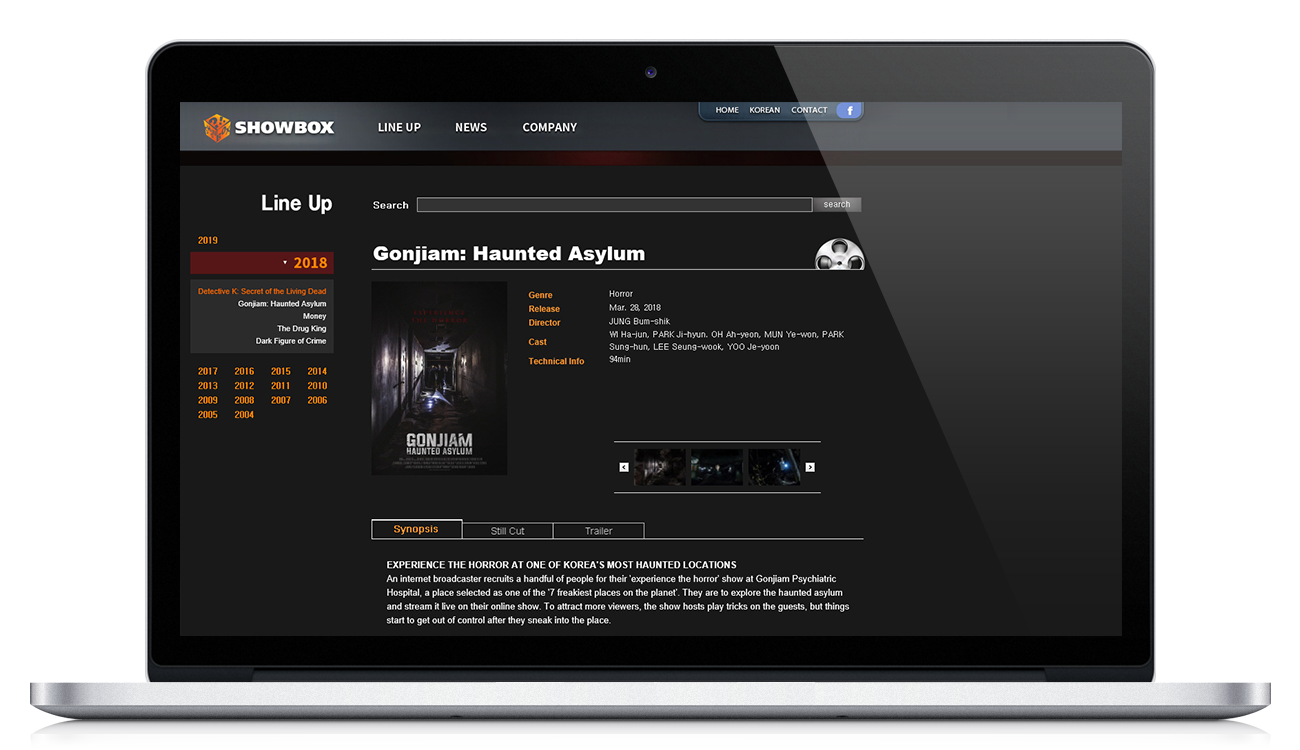Click the search button
Screen dimensions: 1300x750
pyautogui.click(x=837, y=204)
